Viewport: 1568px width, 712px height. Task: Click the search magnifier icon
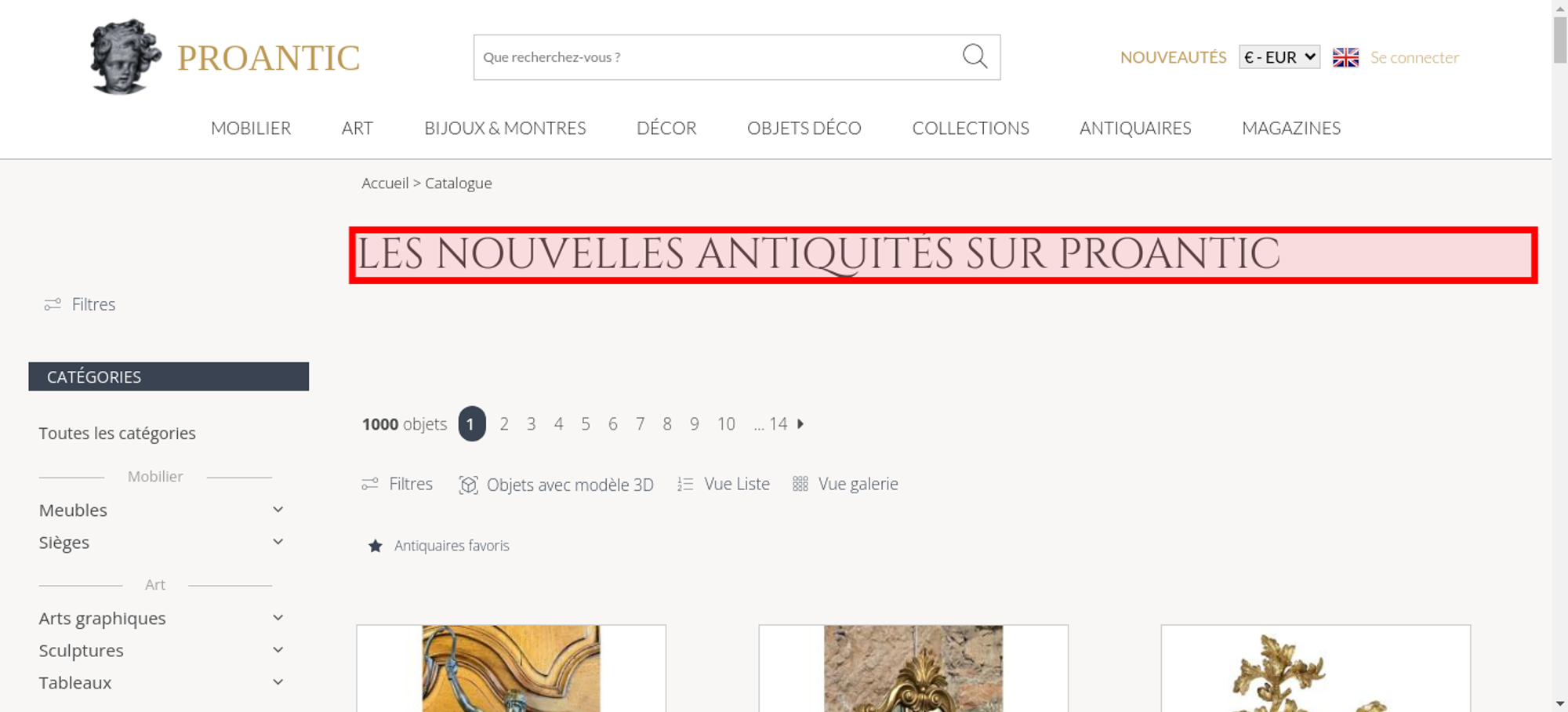point(975,56)
